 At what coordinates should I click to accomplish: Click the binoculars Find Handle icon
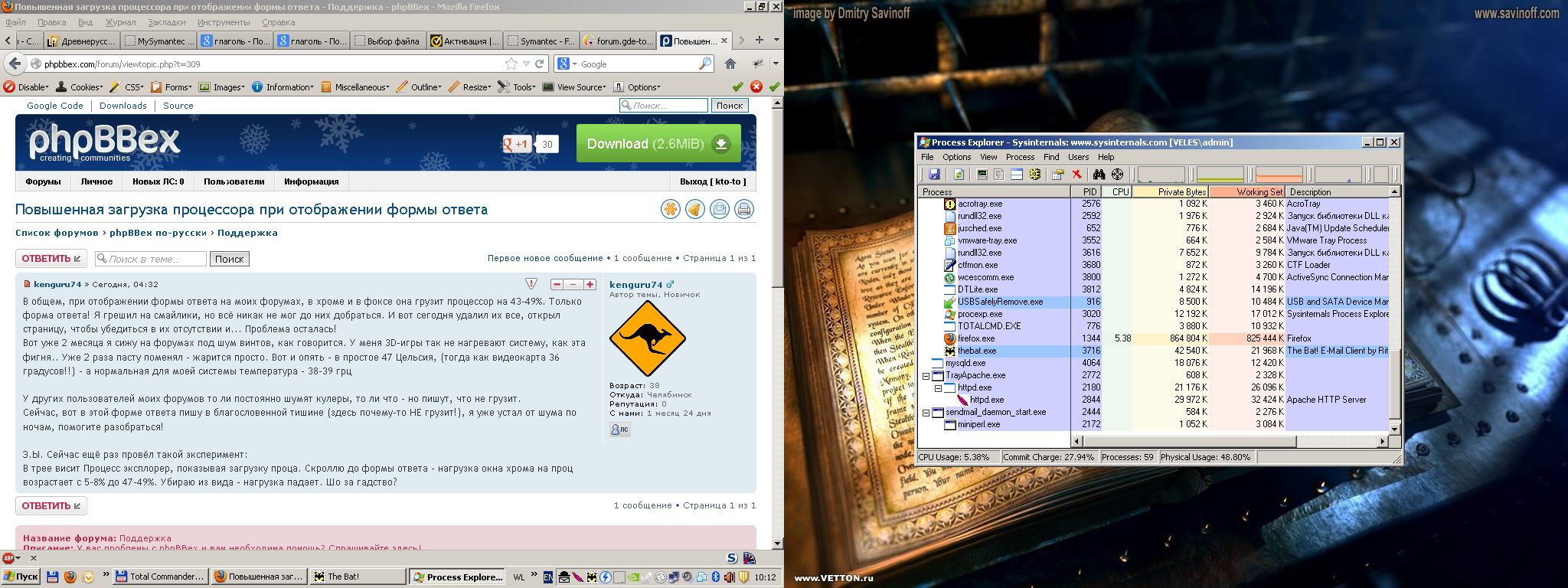[1099, 175]
